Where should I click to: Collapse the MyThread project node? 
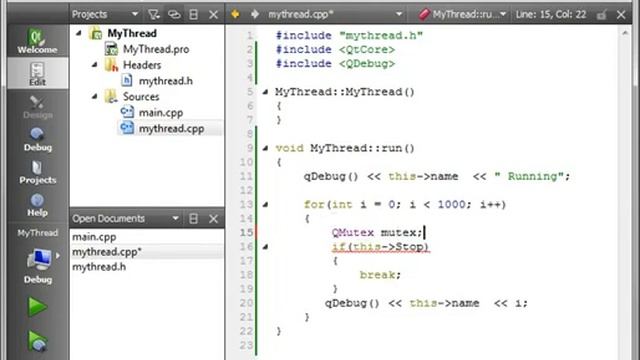(79, 33)
